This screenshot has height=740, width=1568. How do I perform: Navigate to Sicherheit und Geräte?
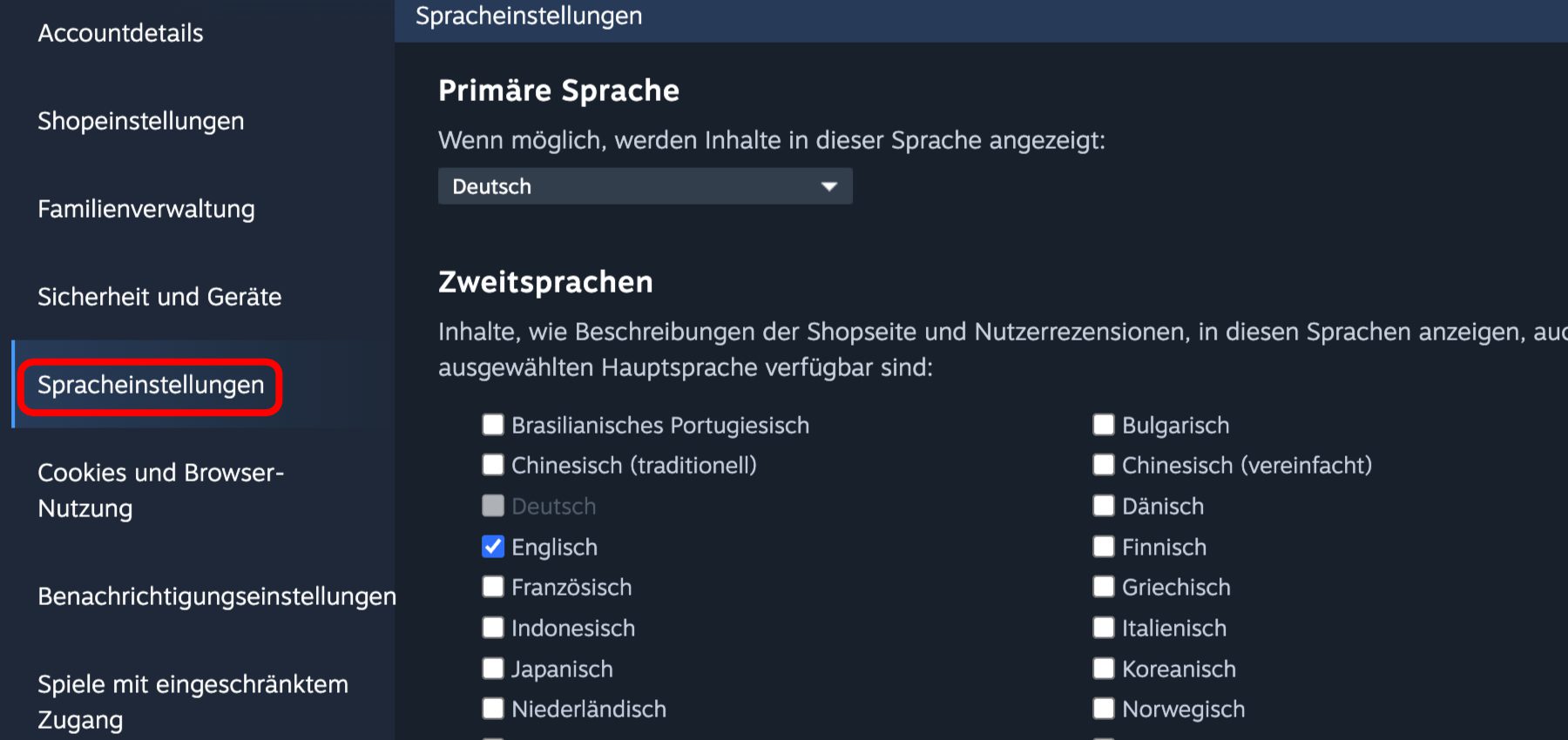[159, 297]
